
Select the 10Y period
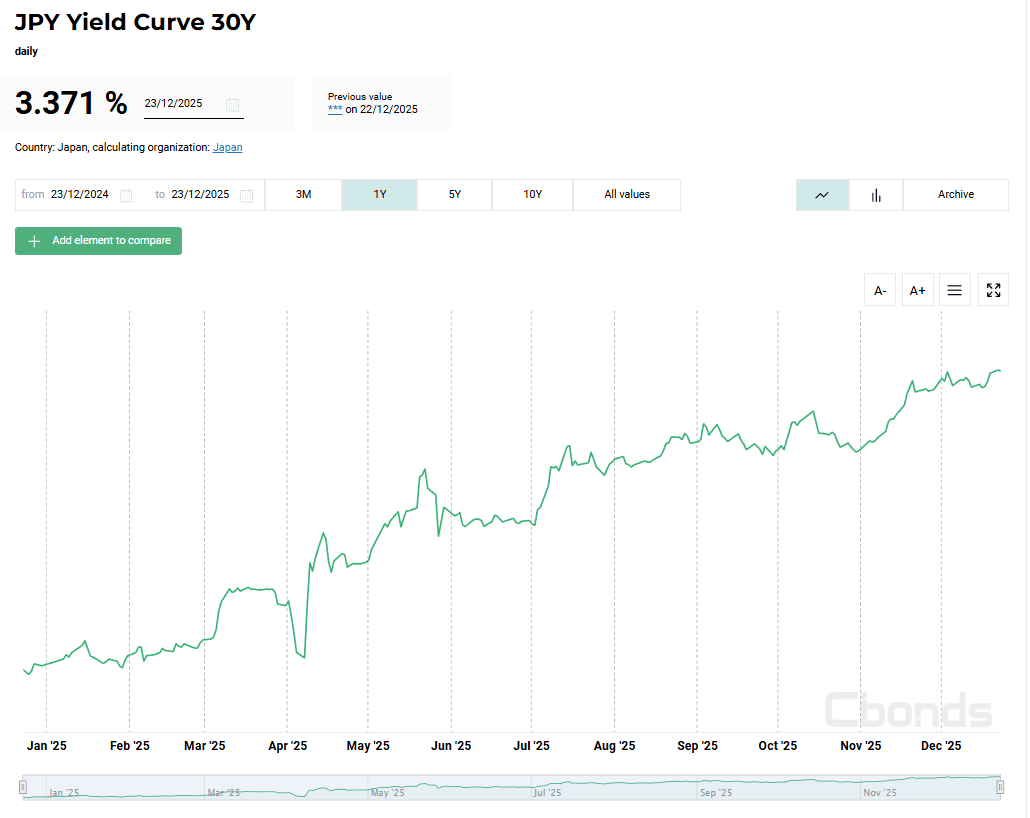tap(533, 195)
